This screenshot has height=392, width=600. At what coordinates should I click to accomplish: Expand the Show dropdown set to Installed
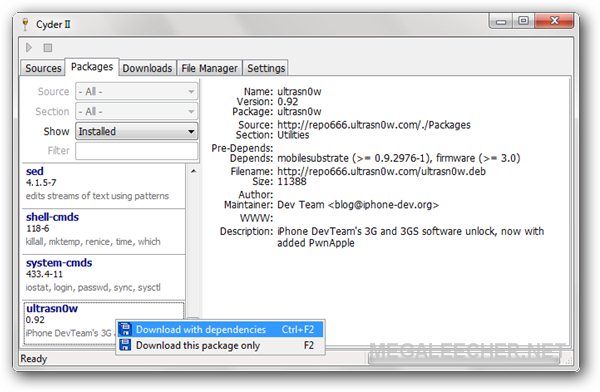click(x=137, y=131)
